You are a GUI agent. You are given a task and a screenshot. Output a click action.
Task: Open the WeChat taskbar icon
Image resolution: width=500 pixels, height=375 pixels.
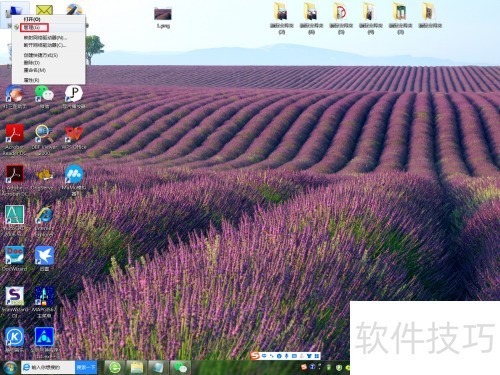(180, 368)
